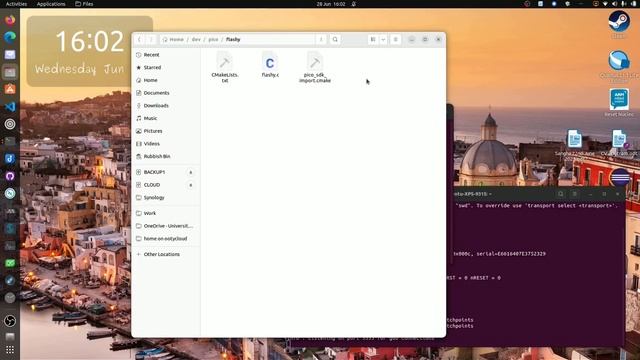Open the Applications menu in top bar

(x=51, y=4)
